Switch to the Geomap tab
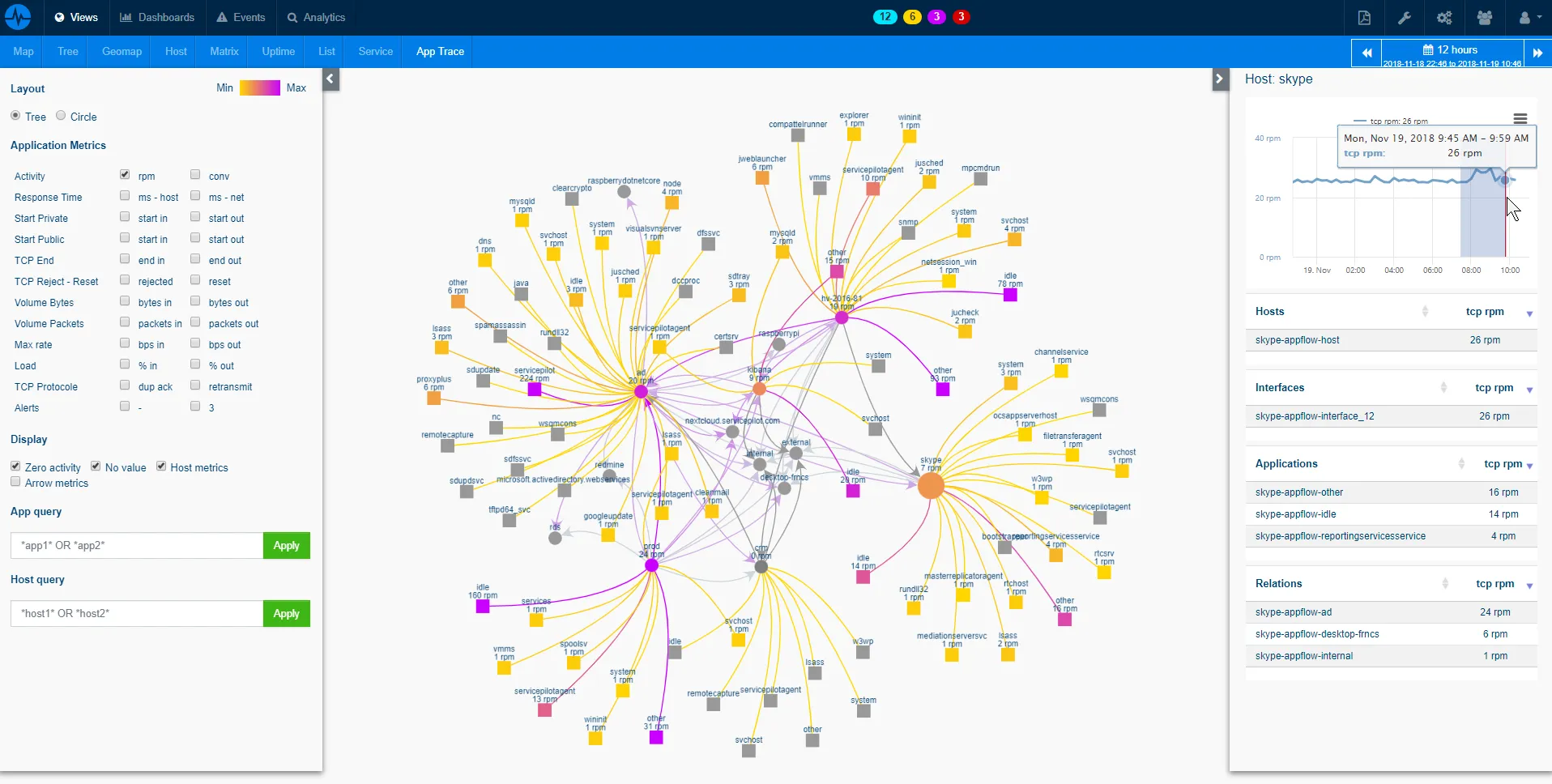Viewport: 1552px width, 784px height. [x=122, y=52]
